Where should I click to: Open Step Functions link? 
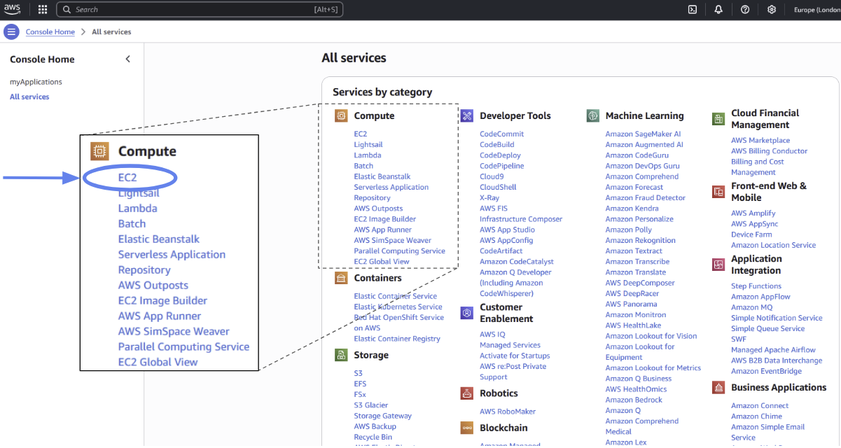756,287
